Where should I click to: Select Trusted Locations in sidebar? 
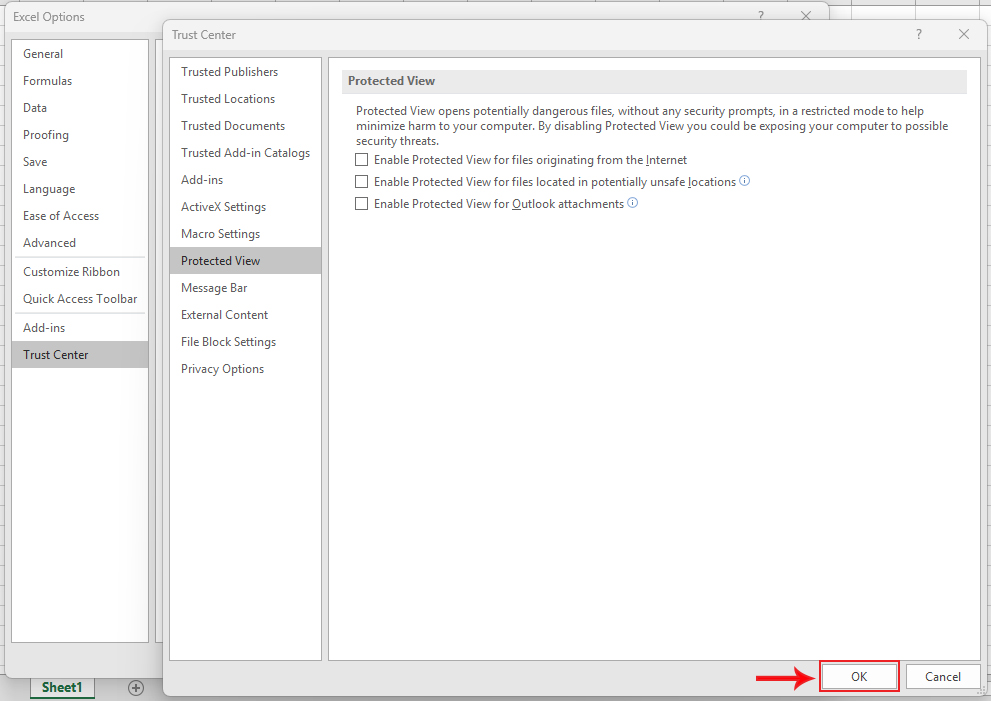pos(228,99)
